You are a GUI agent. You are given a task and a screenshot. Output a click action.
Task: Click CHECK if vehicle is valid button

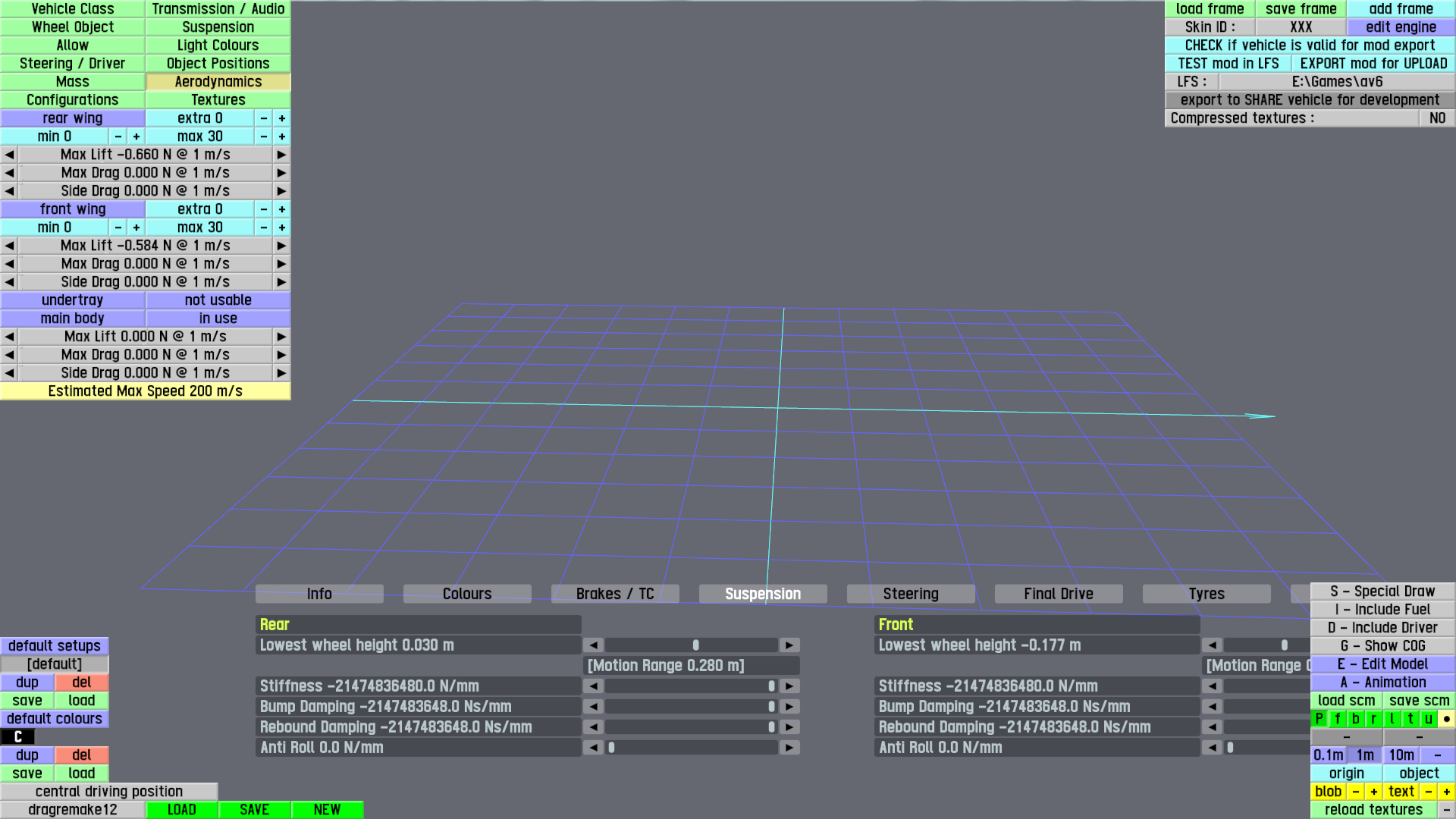[1310, 45]
